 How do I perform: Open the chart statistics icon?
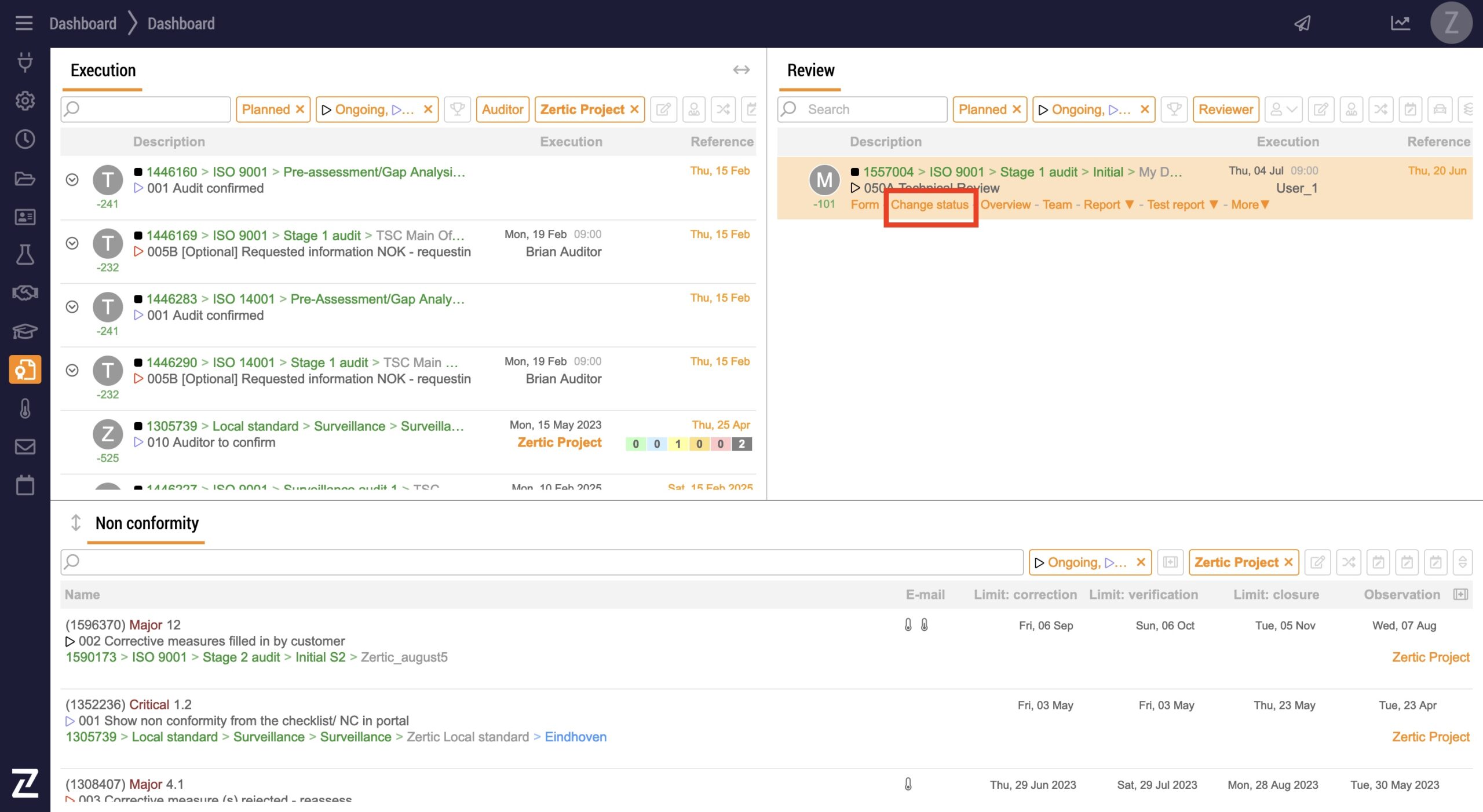[1400, 23]
